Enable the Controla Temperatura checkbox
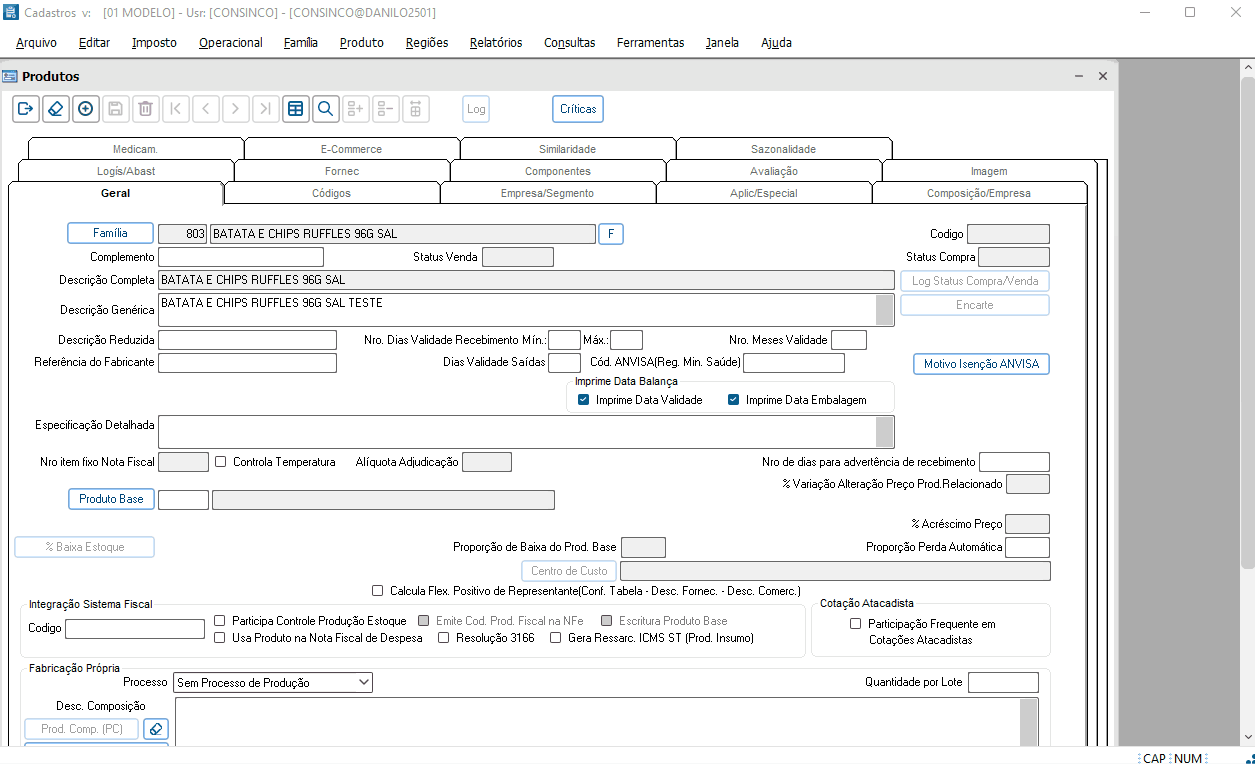The image size is (1255, 764). pos(221,462)
